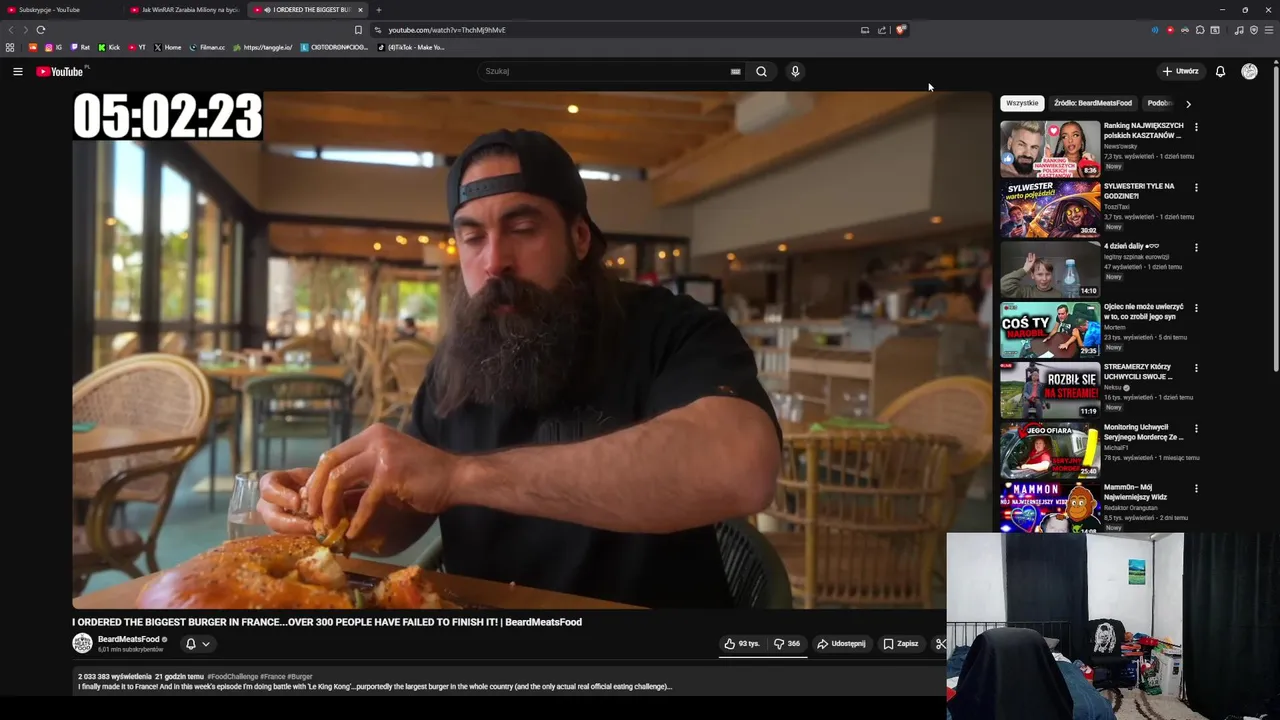This screenshot has height=720, width=1280.
Task: Open more options for Monitoring Uchwycił video
Action: pos(1196,428)
